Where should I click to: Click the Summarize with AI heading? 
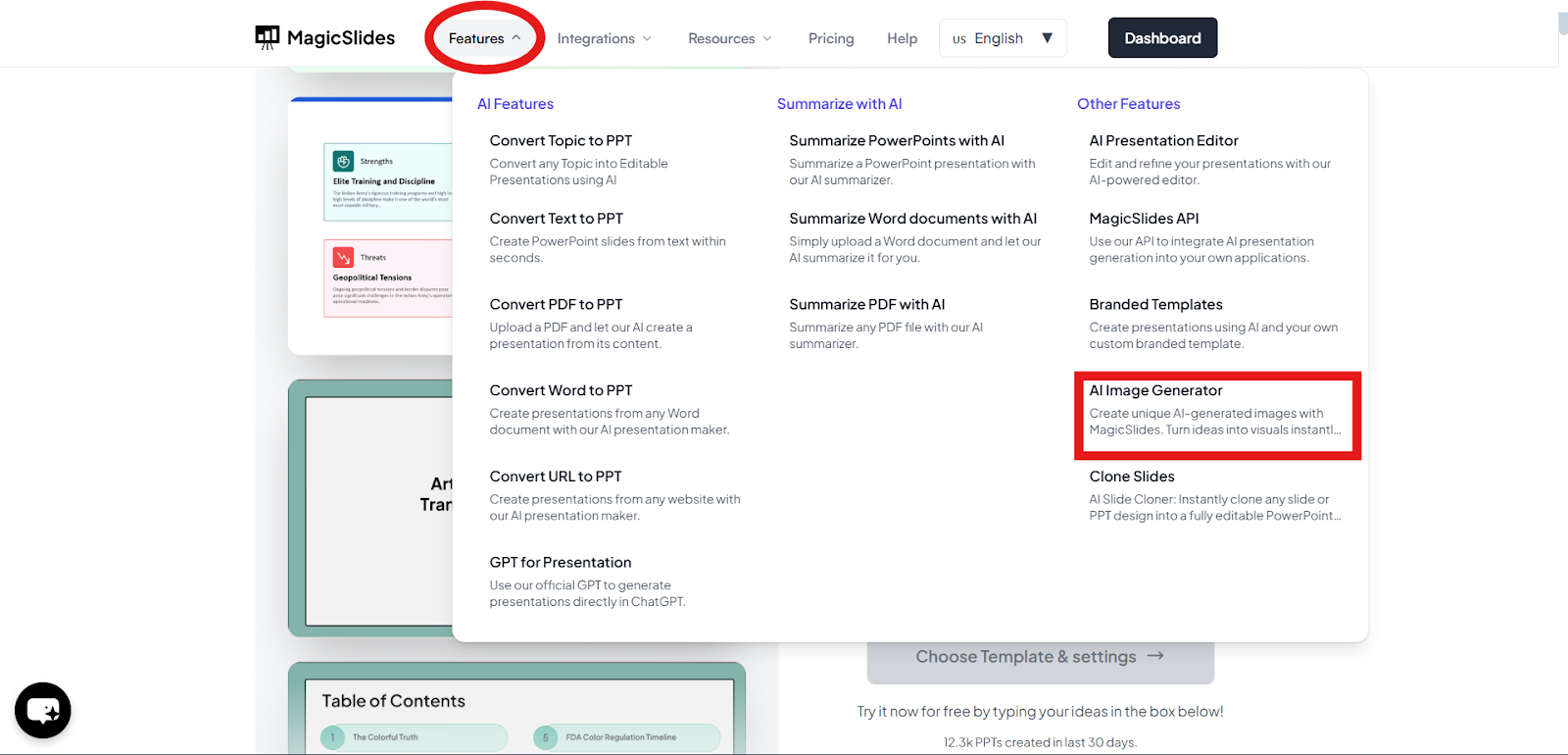point(840,104)
